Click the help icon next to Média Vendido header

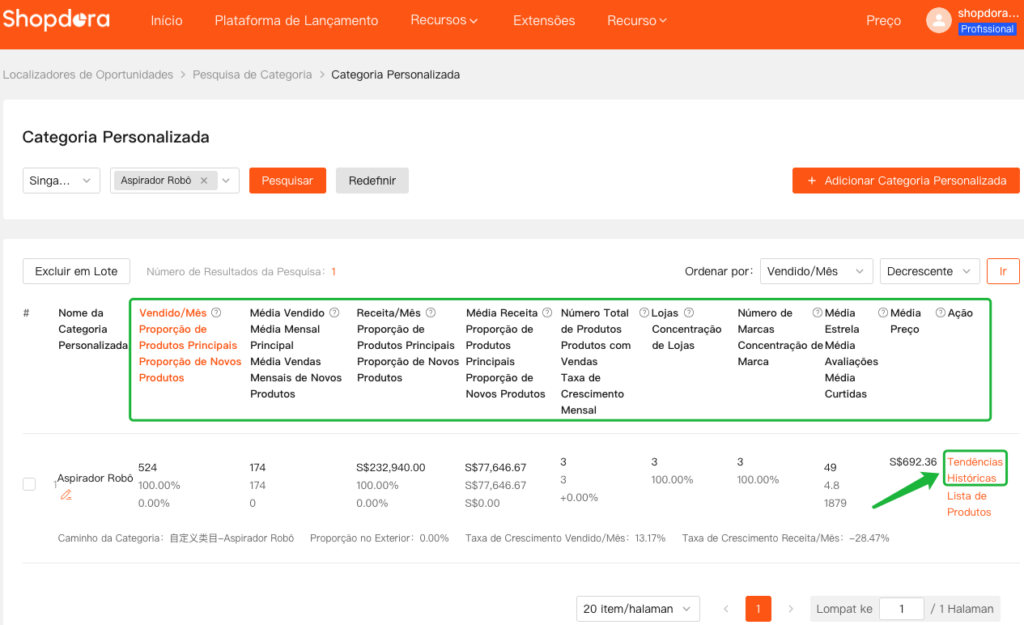(x=334, y=313)
